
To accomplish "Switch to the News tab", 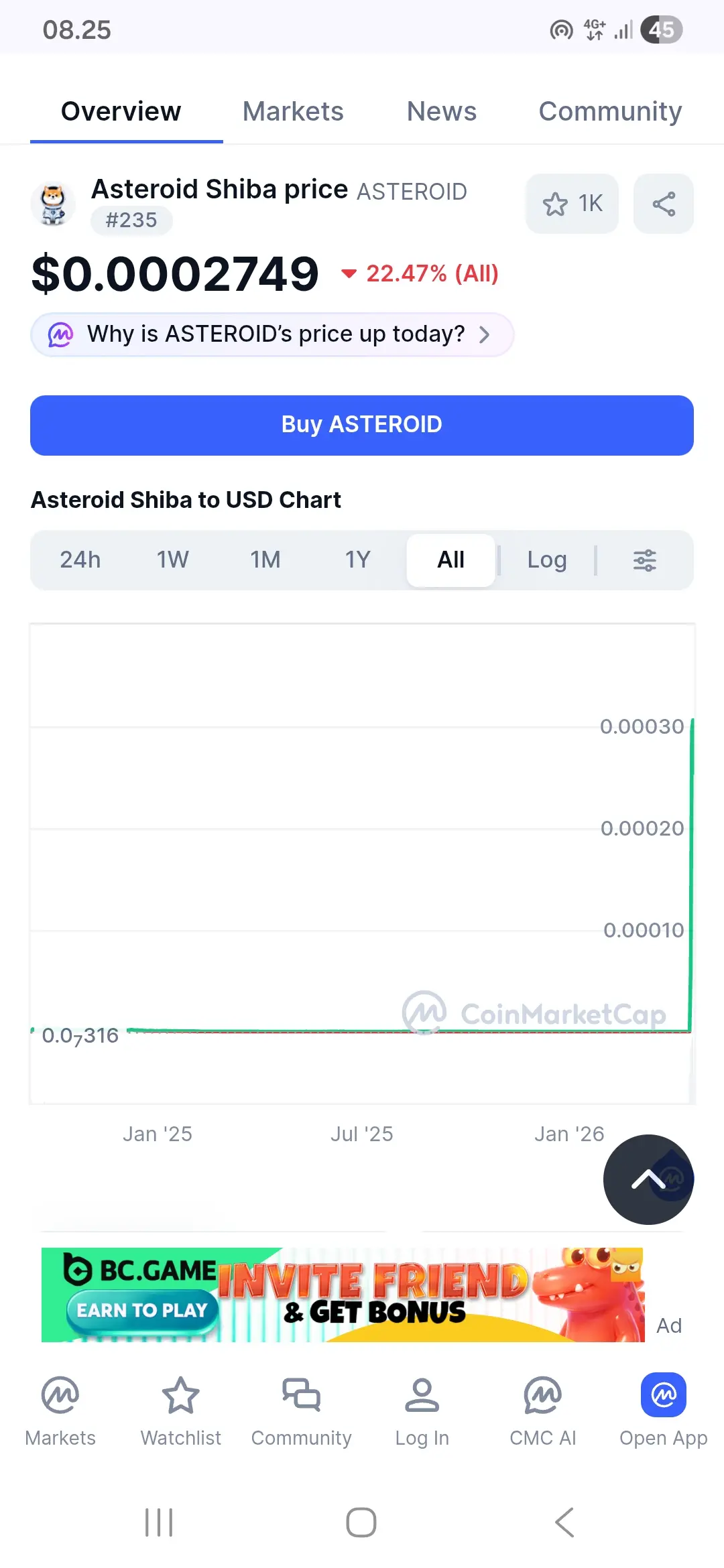I will pos(442,111).
